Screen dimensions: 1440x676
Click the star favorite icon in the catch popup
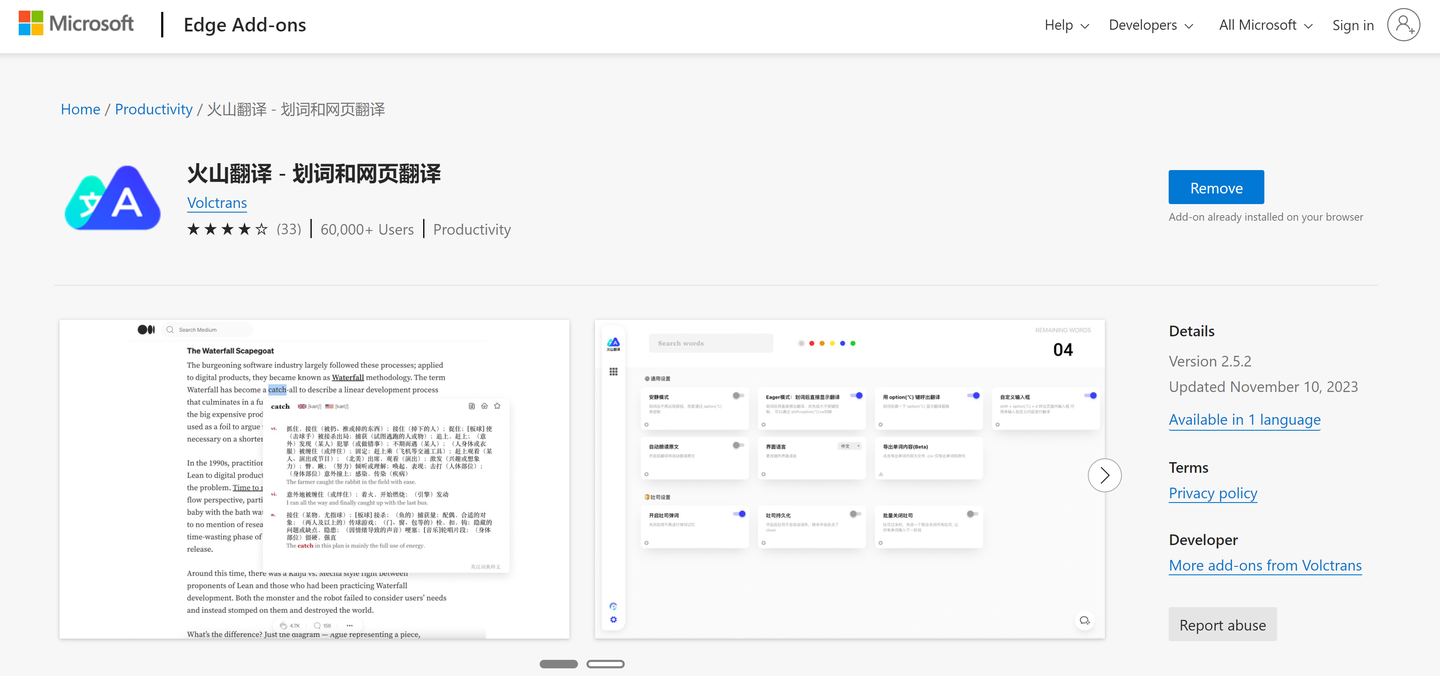point(497,406)
